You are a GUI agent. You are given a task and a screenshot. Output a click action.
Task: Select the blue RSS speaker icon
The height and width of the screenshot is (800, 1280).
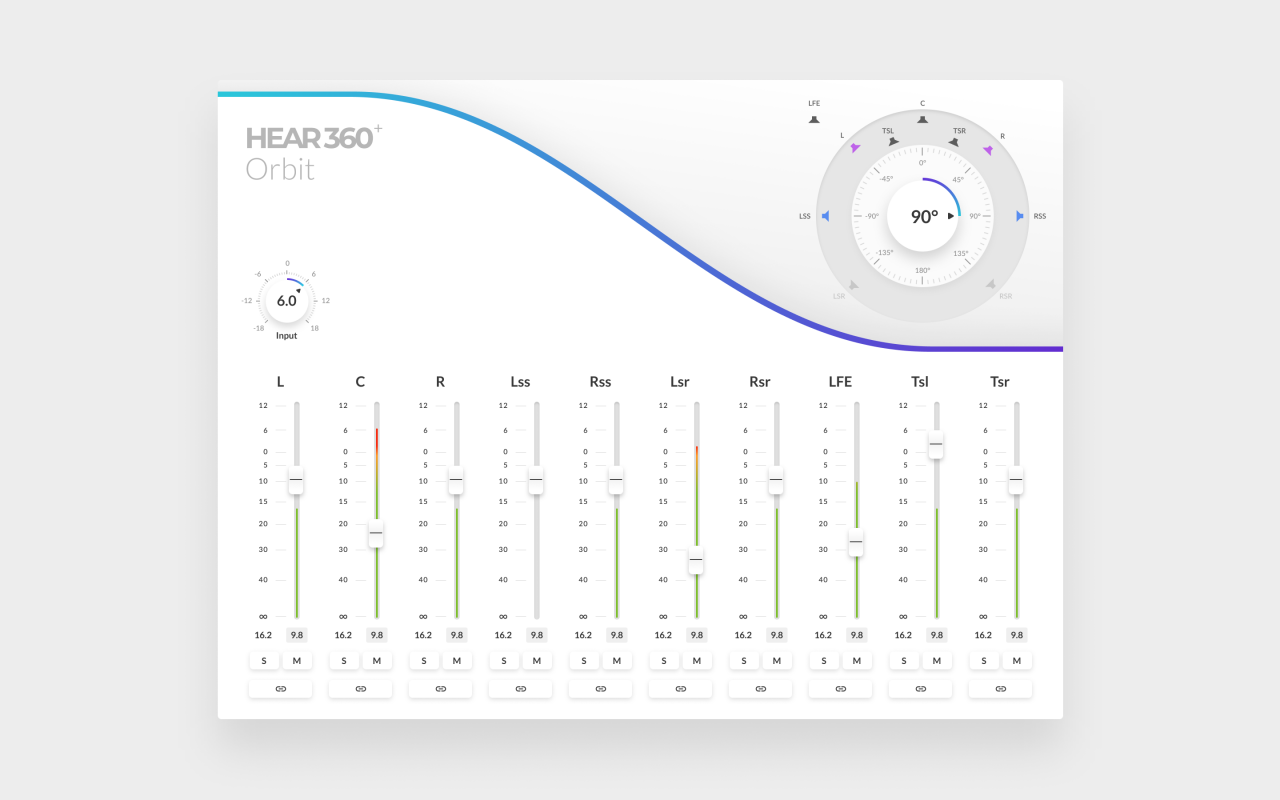[x=1020, y=216]
